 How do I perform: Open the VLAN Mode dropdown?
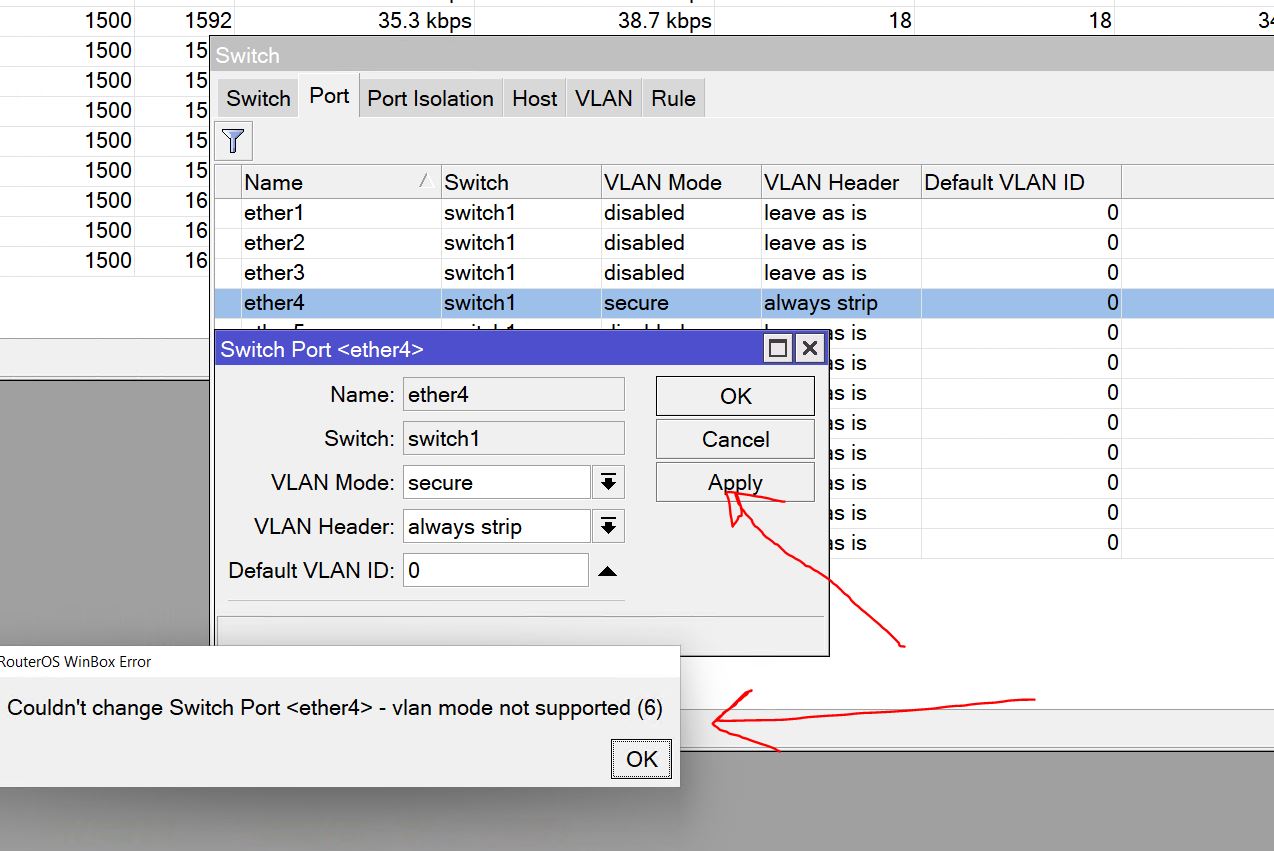click(x=608, y=482)
